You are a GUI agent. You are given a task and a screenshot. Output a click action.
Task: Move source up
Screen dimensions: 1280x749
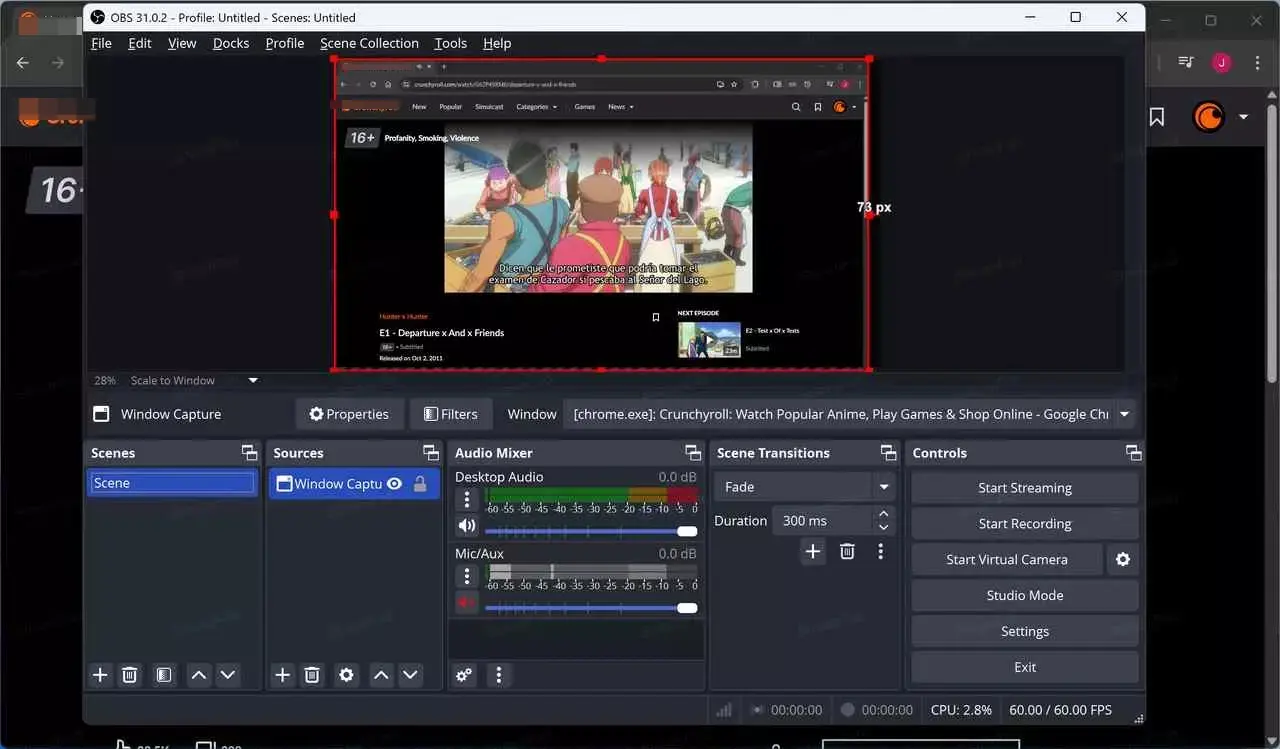(381, 675)
